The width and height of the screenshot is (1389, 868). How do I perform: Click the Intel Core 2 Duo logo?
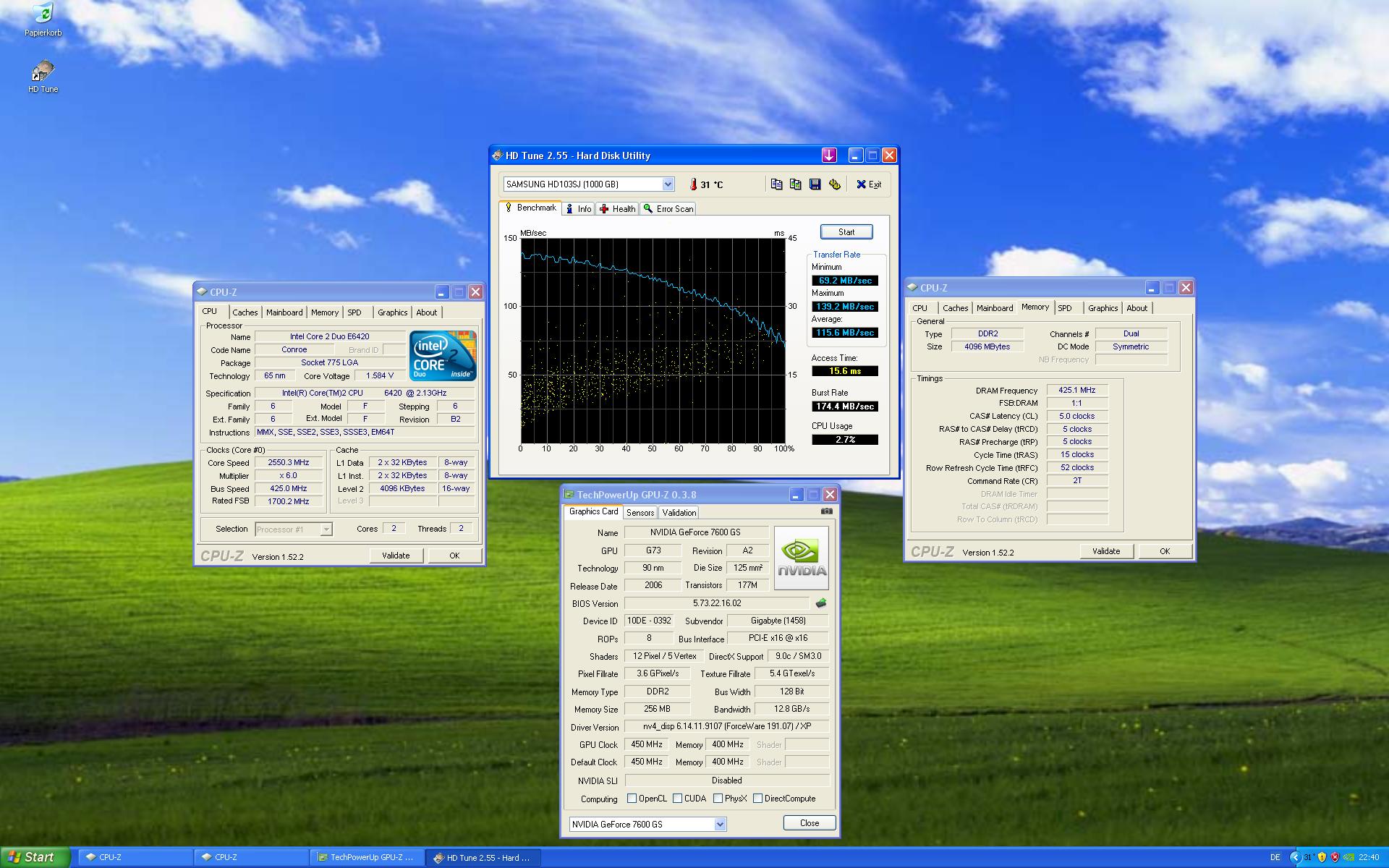coord(443,355)
